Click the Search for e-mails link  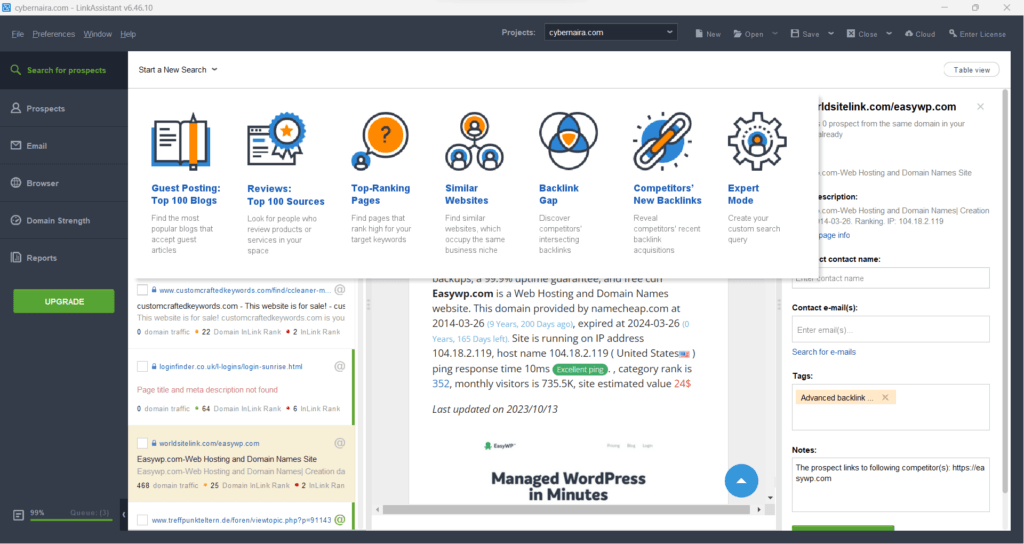[x=824, y=352]
